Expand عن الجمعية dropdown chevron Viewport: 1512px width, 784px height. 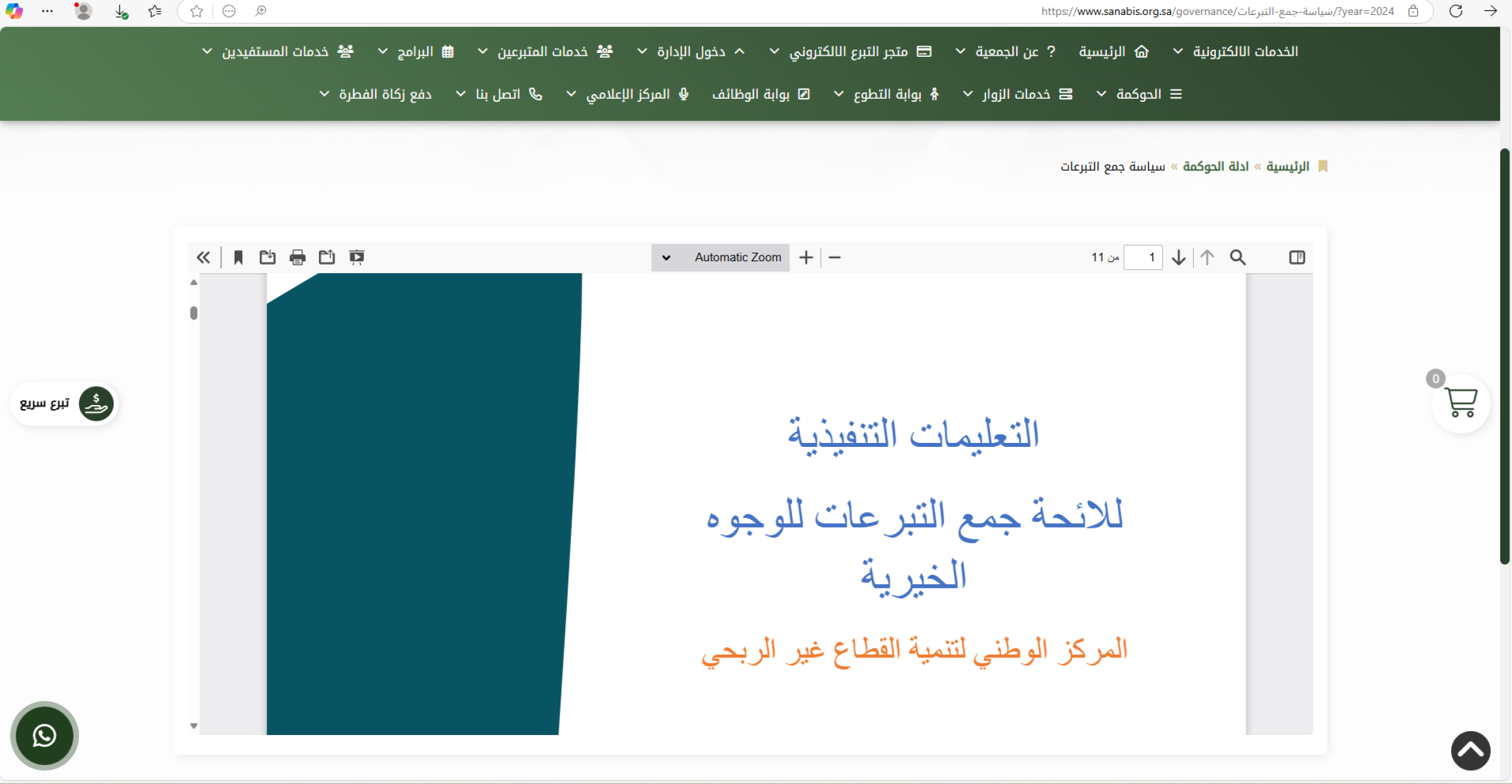click(961, 51)
